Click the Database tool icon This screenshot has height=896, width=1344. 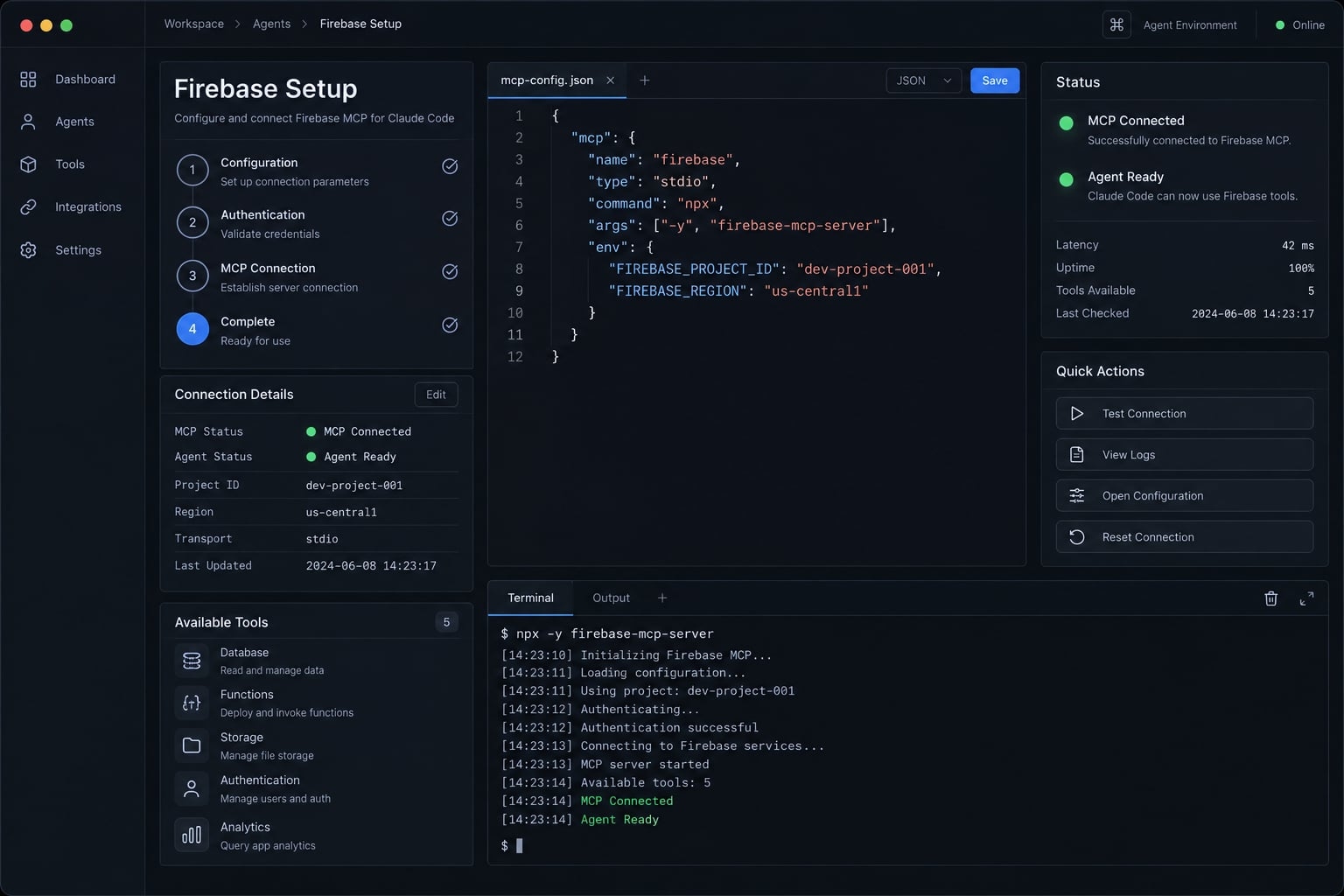click(x=192, y=661)
